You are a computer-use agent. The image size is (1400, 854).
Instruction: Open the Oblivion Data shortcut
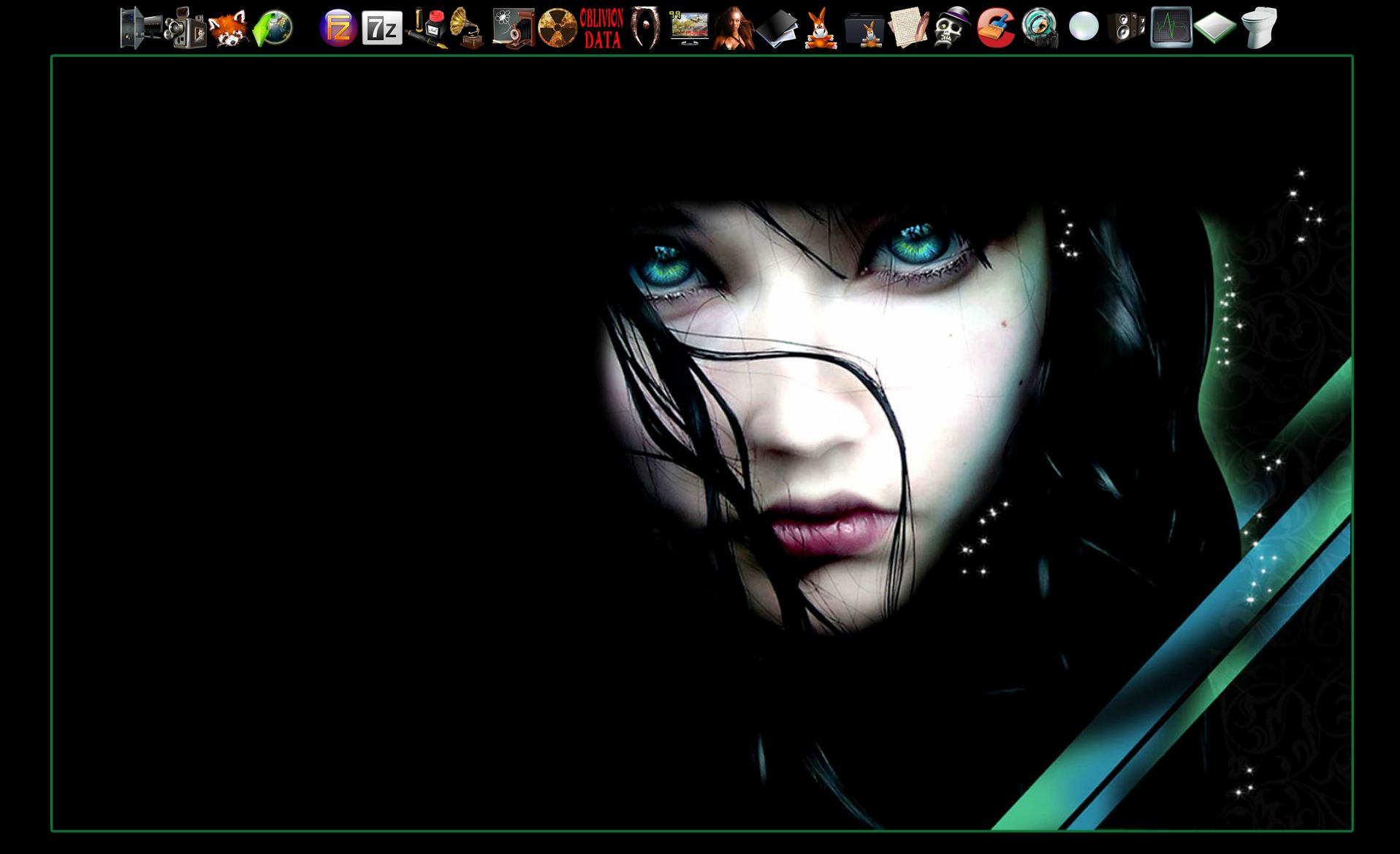pos(601,28)
